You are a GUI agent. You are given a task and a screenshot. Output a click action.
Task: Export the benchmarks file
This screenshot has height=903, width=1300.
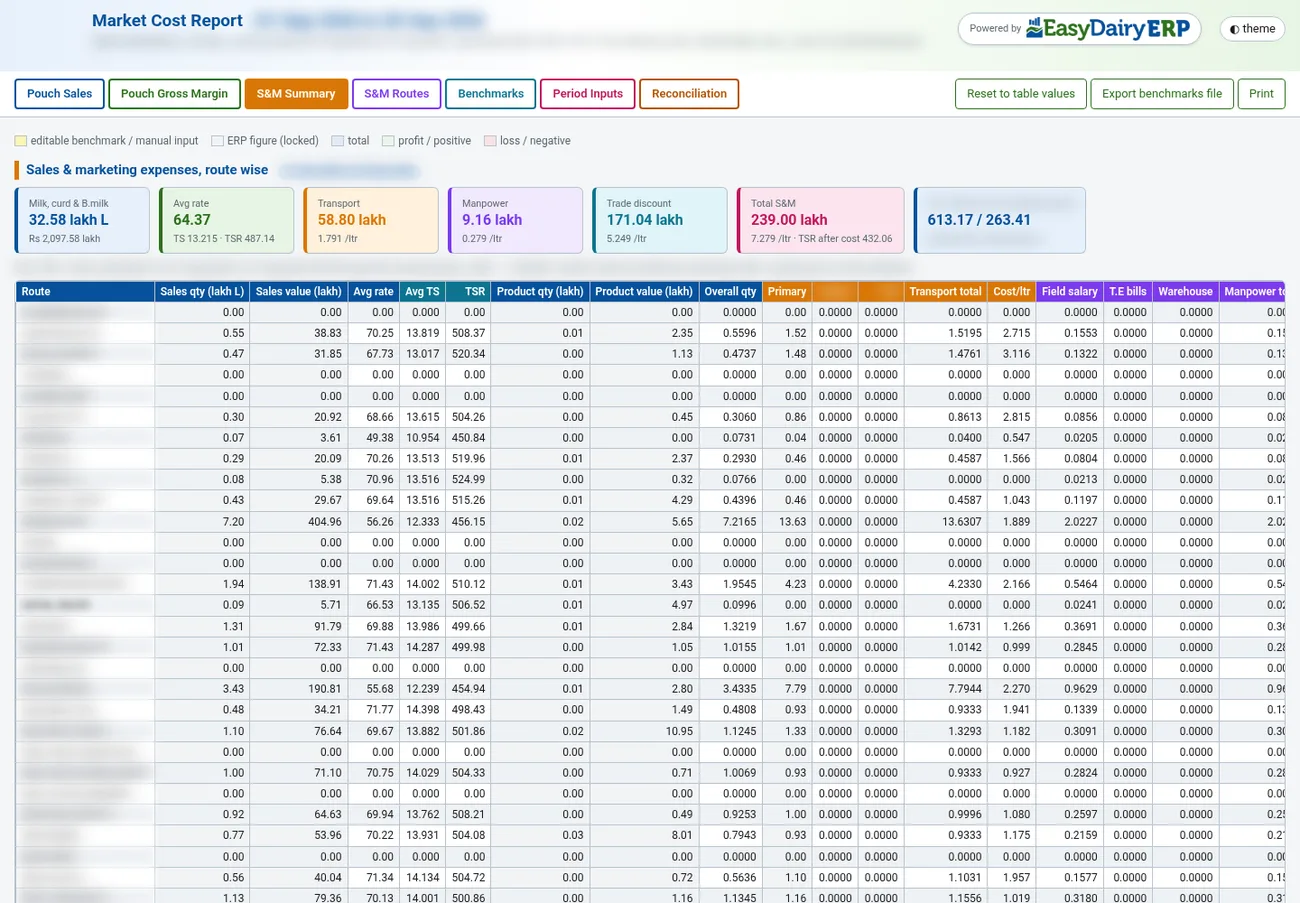point(1162,94)
